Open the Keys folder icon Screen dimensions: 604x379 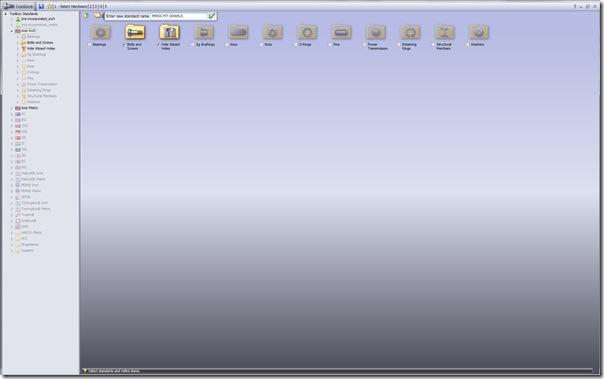coord(238,32)
